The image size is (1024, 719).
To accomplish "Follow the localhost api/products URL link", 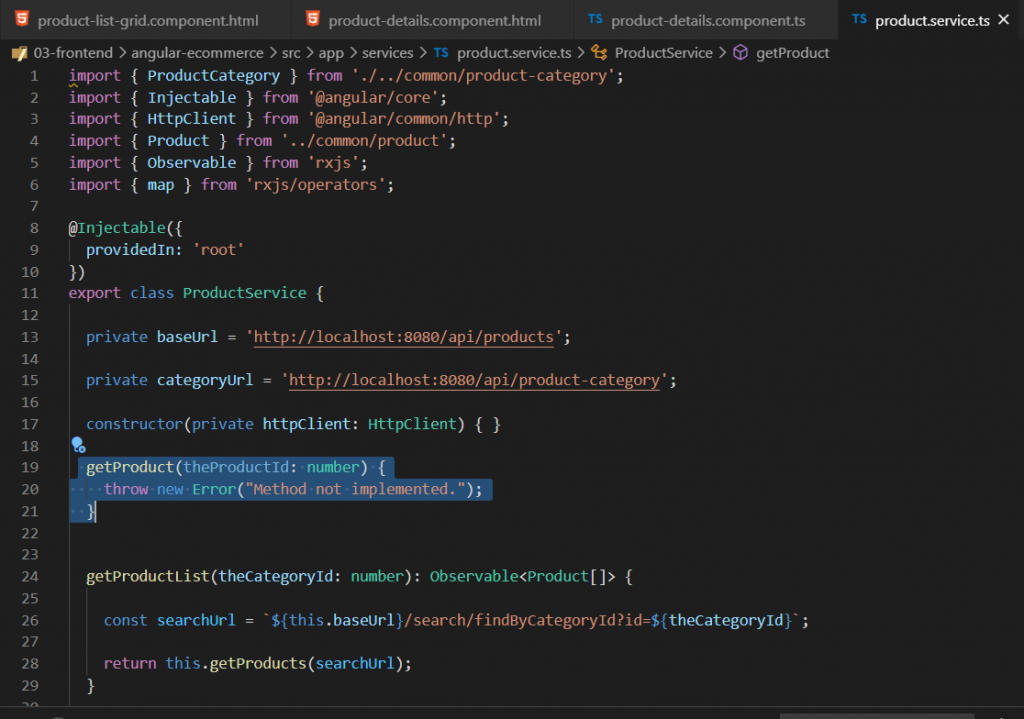I will [404, 337].
